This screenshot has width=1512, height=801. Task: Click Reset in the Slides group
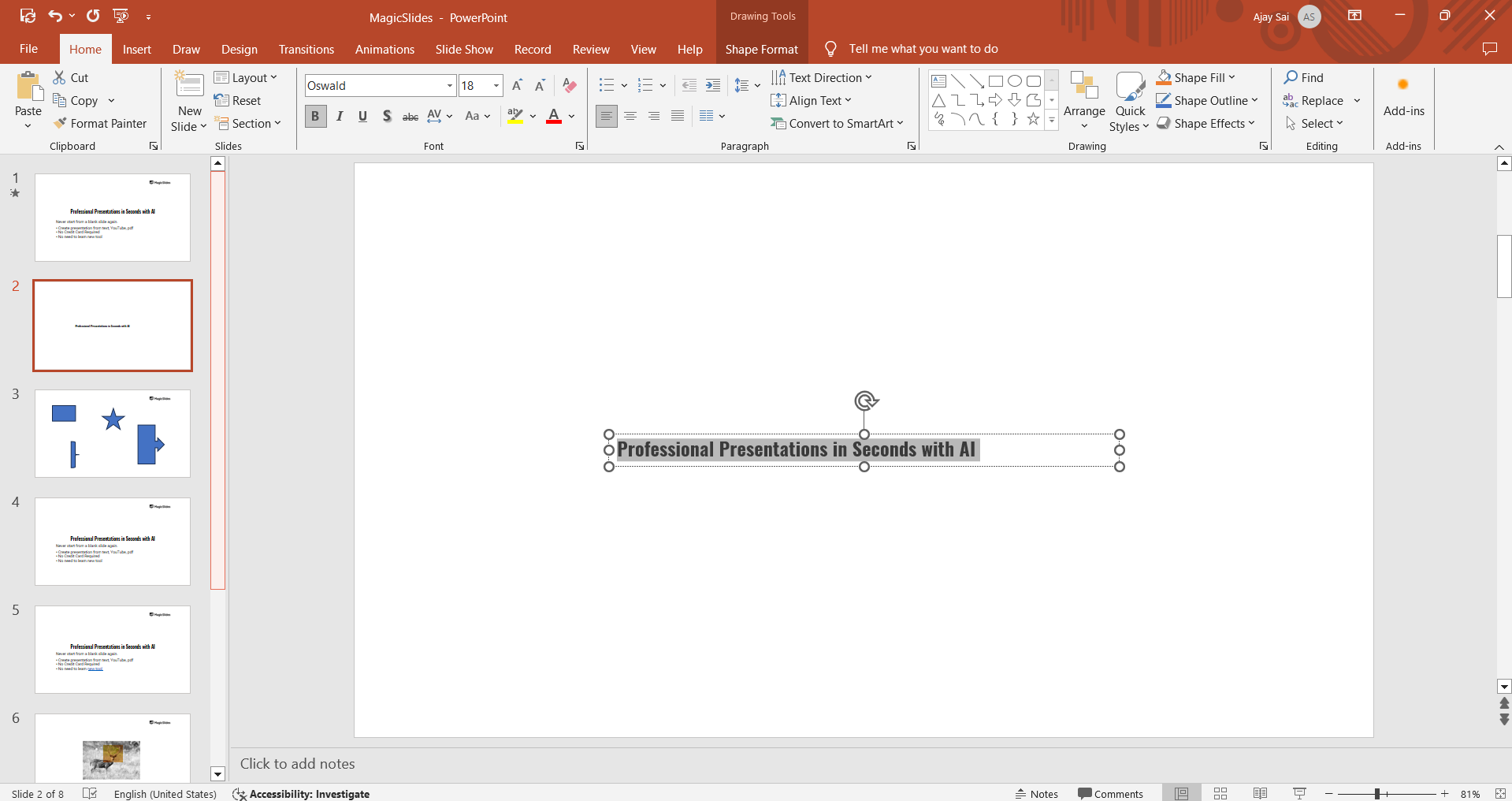tap(238, 100)
